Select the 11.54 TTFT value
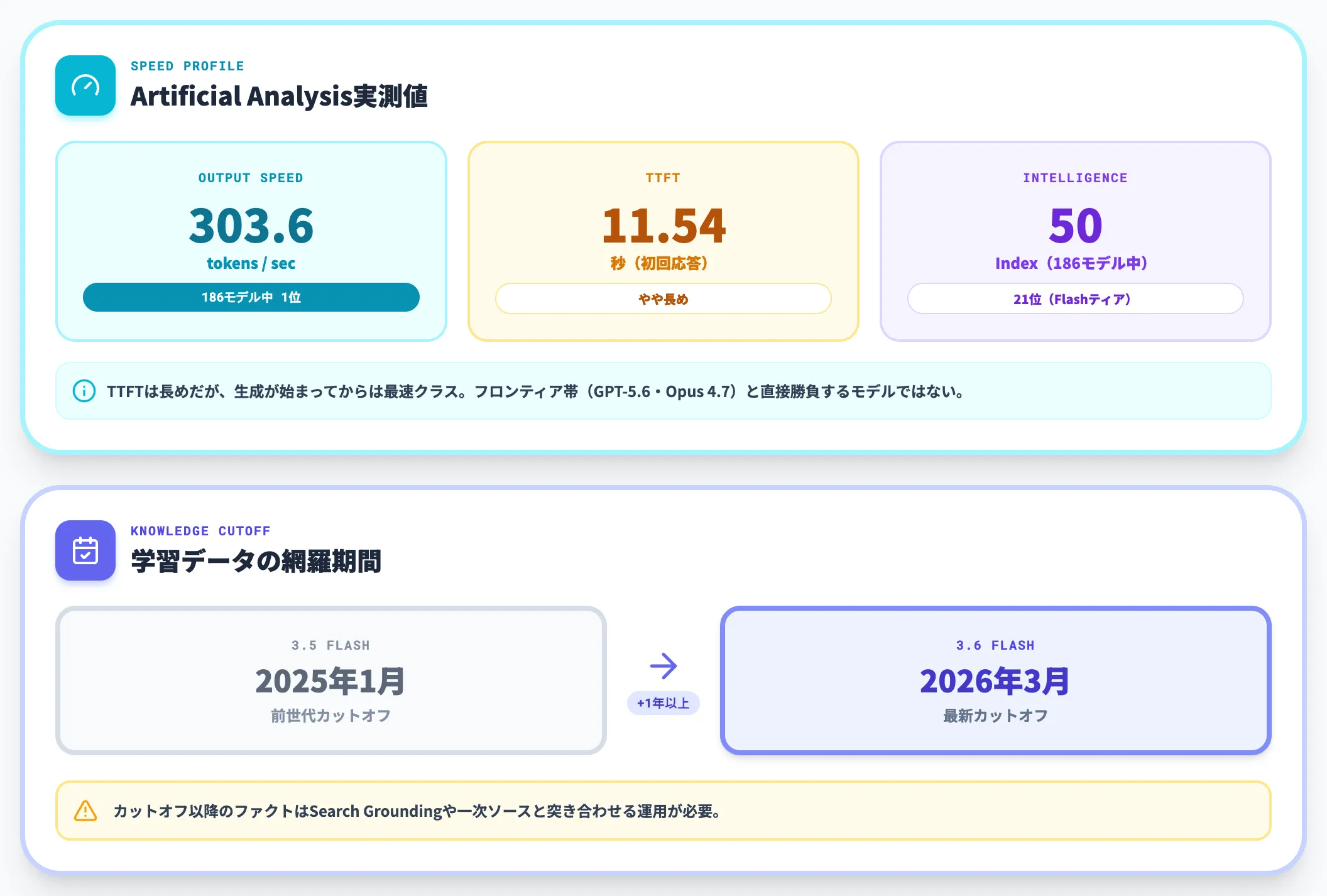This screenshot has width=1327, height=896. pyautogui.click(x=663, y=226)
